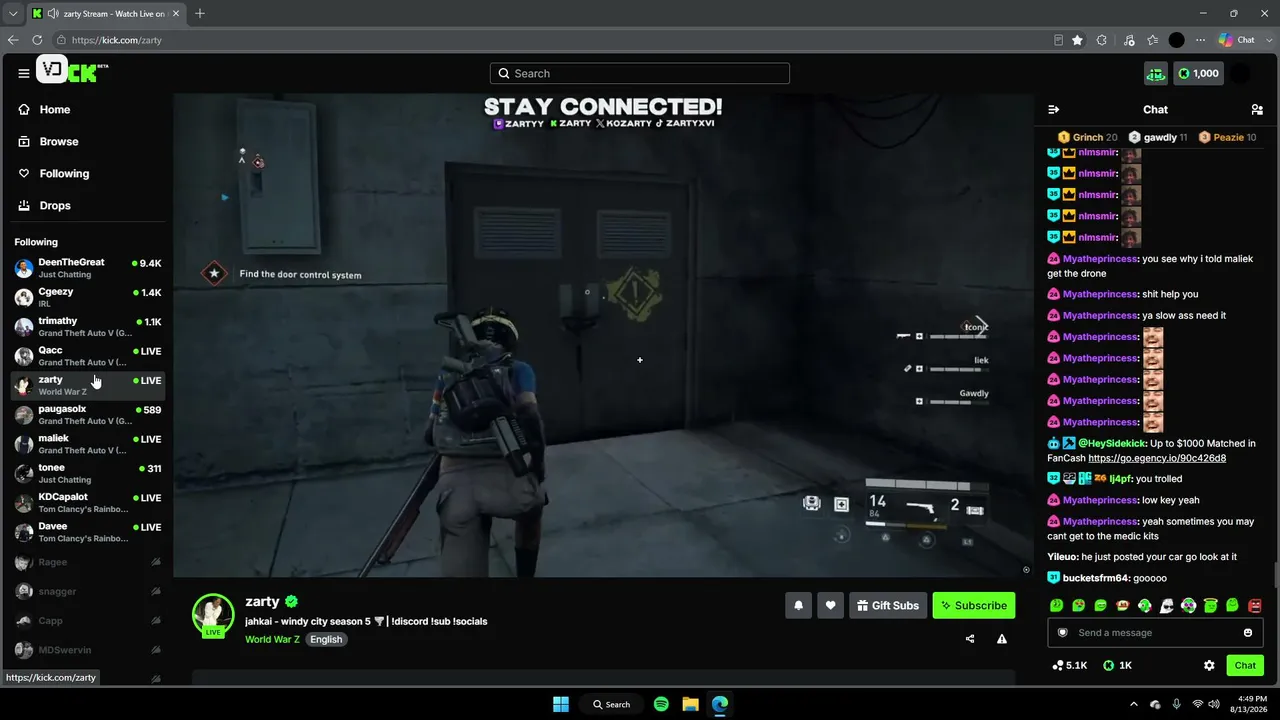Screen dimensions: 1280x720
Task: Report the stream with warning icon
Action: [1002, 639]
